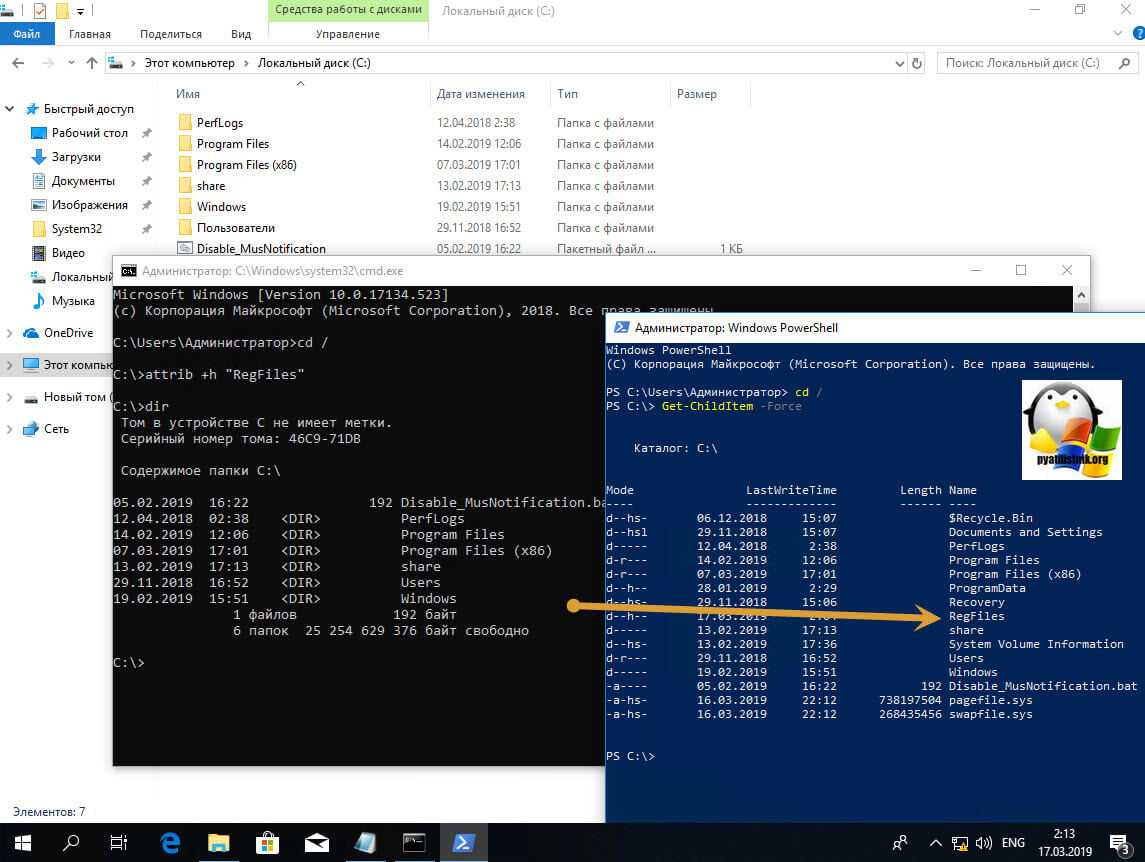
Task: Open the cmd.exe taskbar icon
Action: (414, 841)
